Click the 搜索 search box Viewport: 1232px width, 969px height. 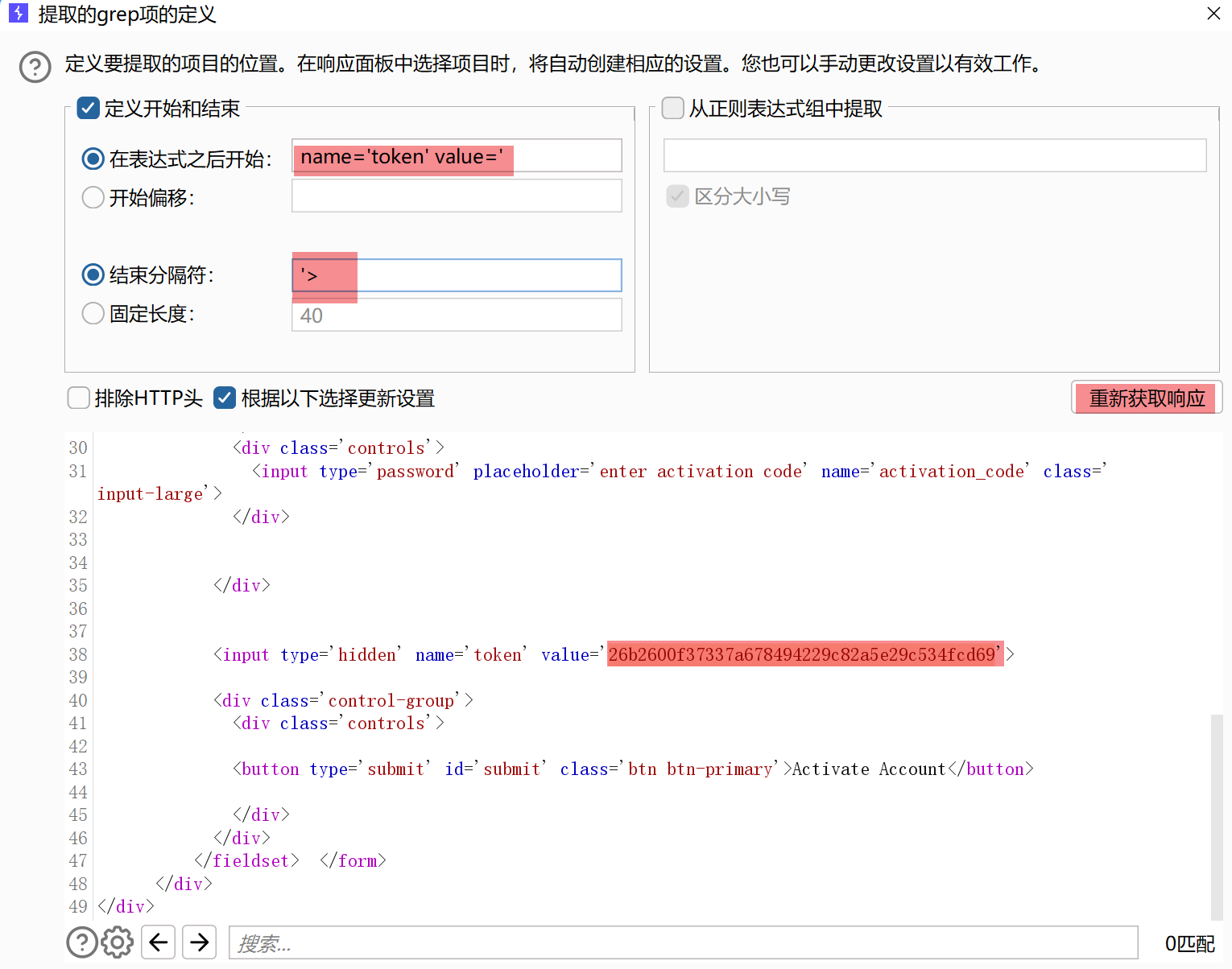(684, 942)
